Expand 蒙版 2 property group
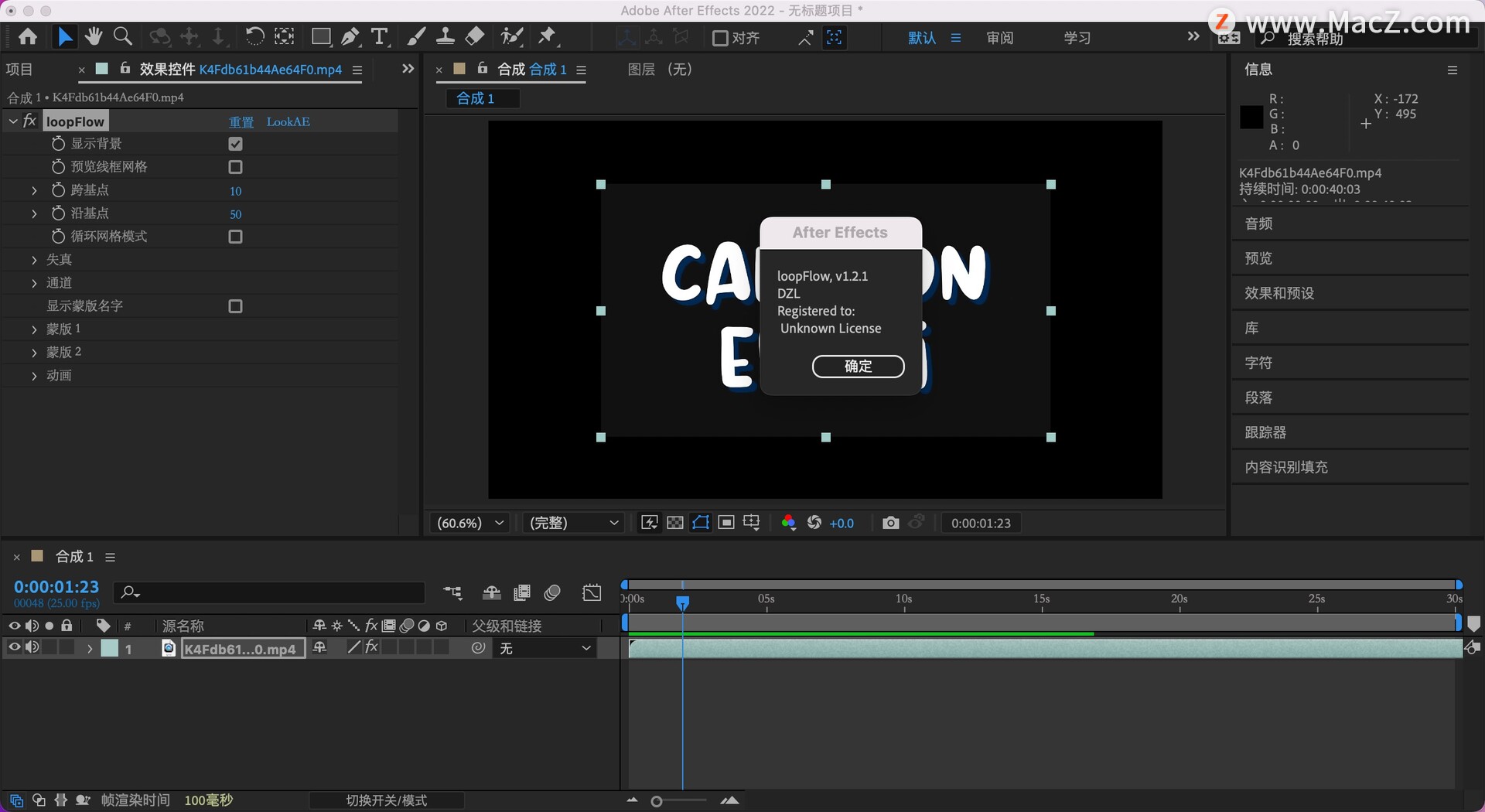This screenshot has height=812, width=1485. [x=34, y=353]
